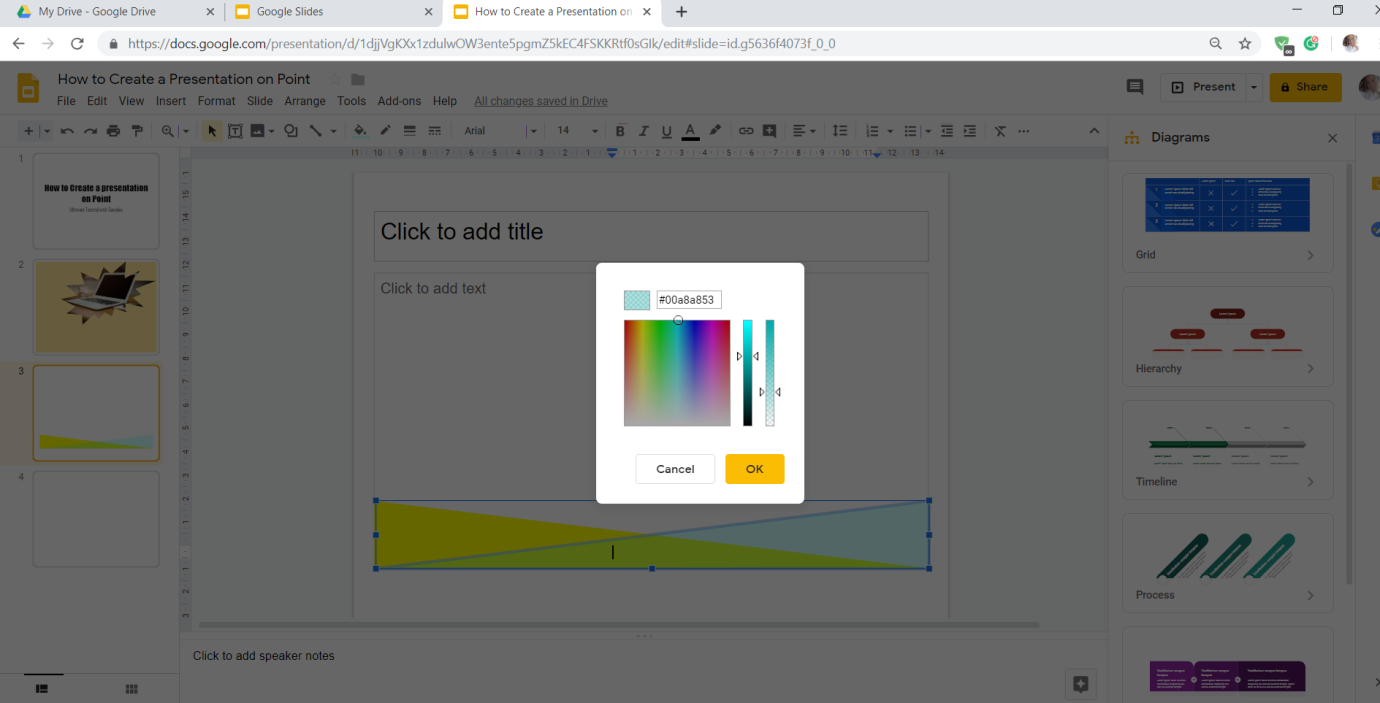
Task: Toggle bold formatting
Action: coord(620,131)
